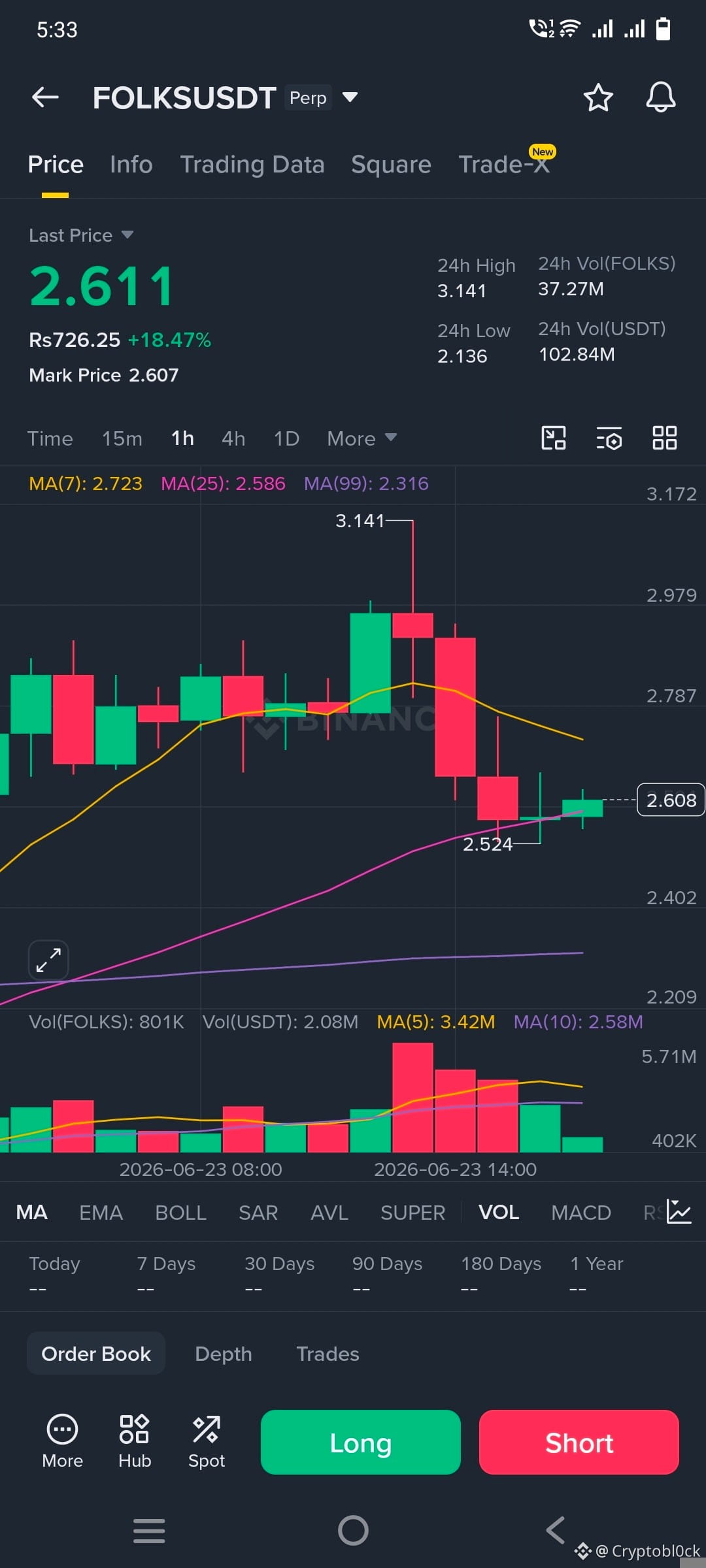Toggle AVL indicator
The image size is (706, 1568).
pos(329,1213)
